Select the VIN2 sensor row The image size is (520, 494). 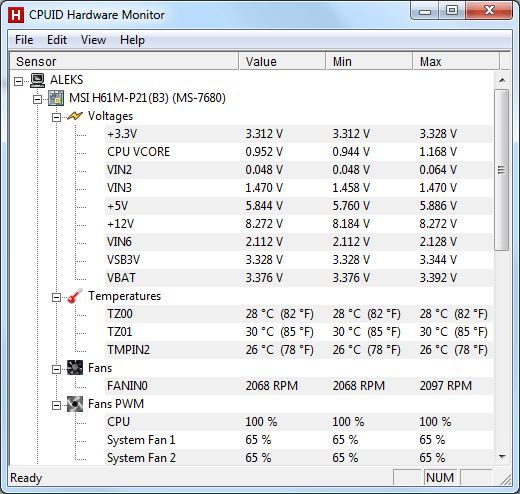click(299, 170)
